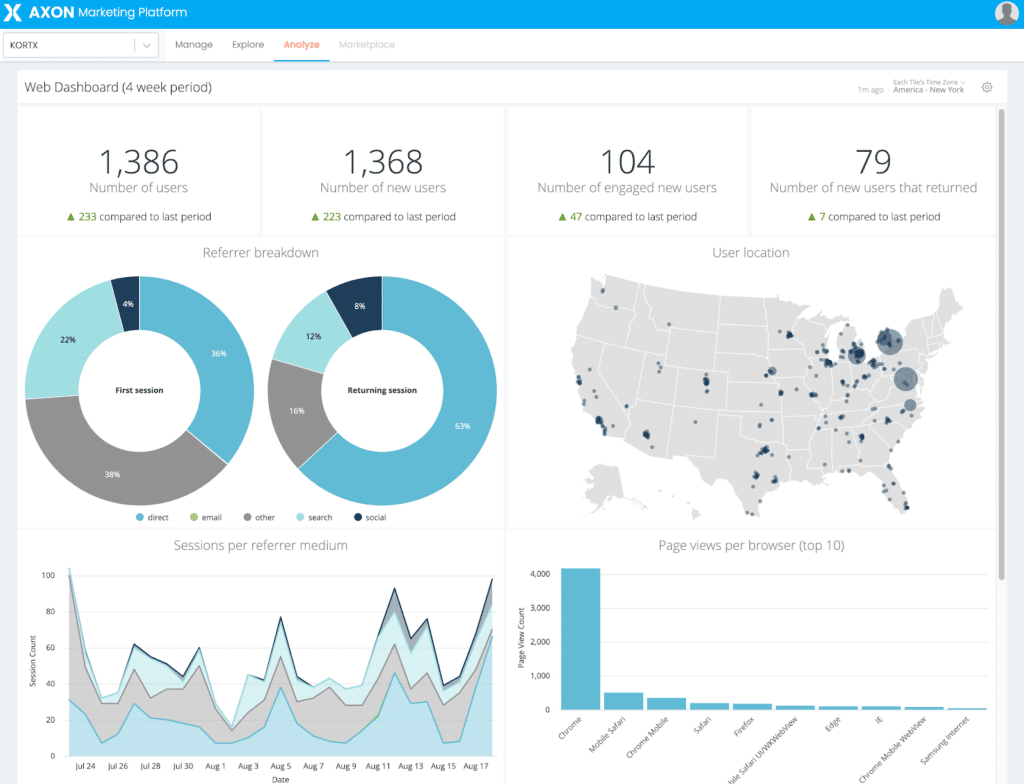Open the KORTX account selector
1024x784 pixels.
70,45
